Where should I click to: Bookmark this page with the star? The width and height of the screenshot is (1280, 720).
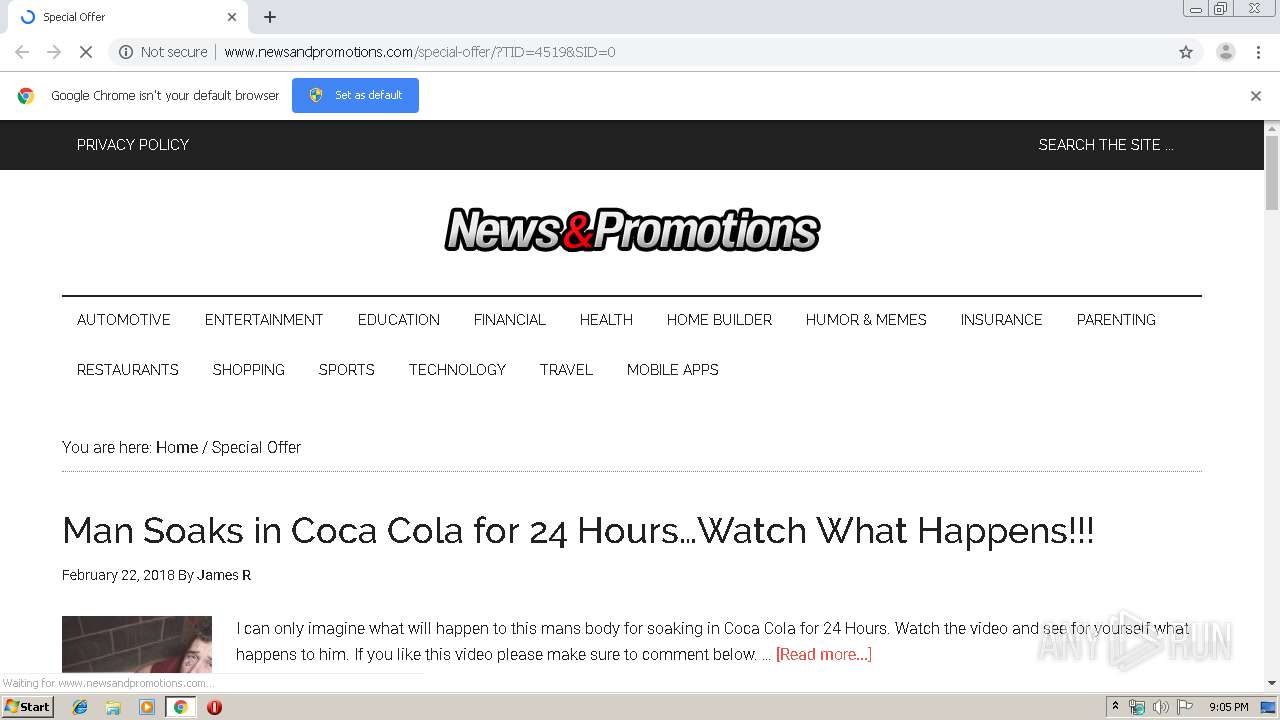[x=1186, y=52]
